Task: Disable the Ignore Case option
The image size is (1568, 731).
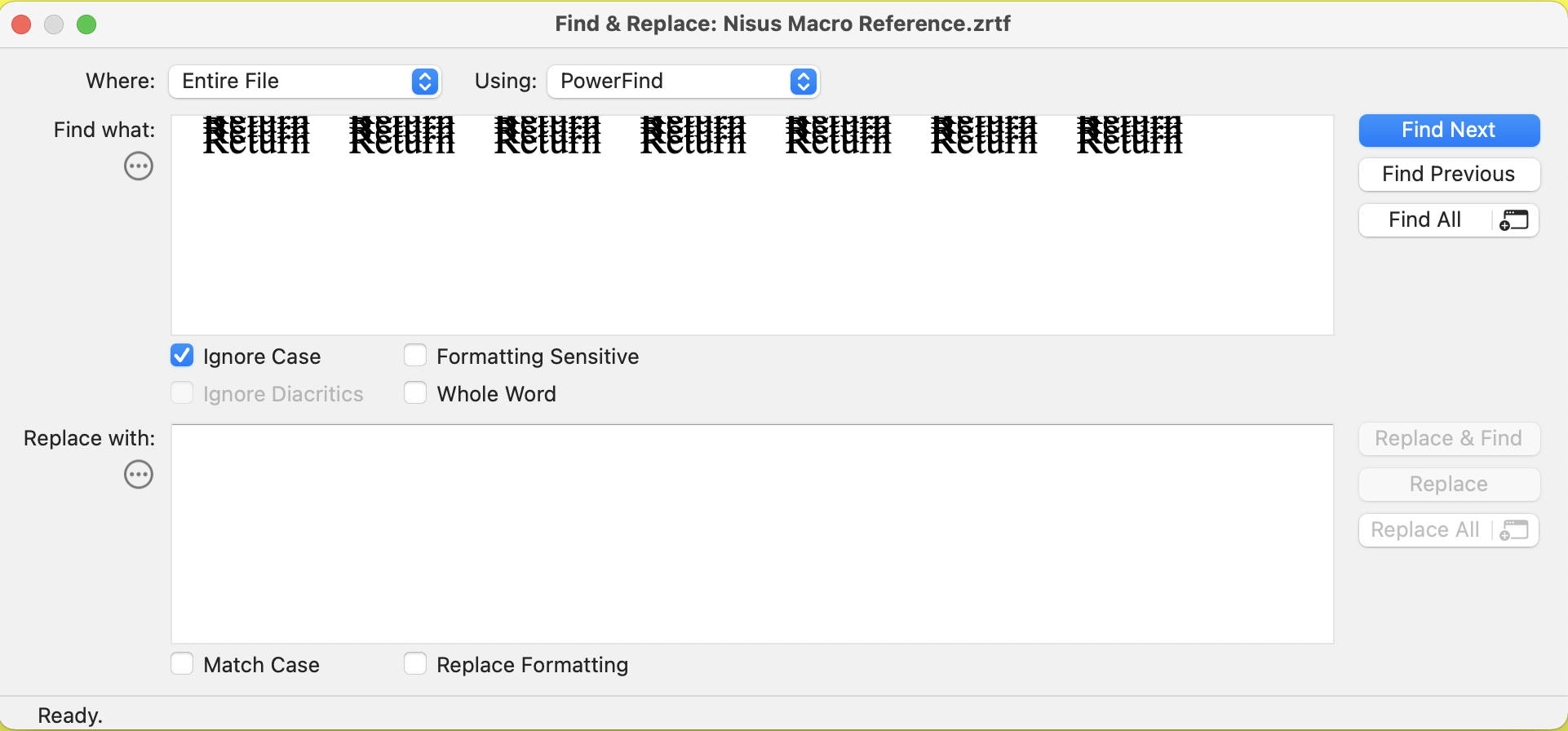Action: point(182,355)
